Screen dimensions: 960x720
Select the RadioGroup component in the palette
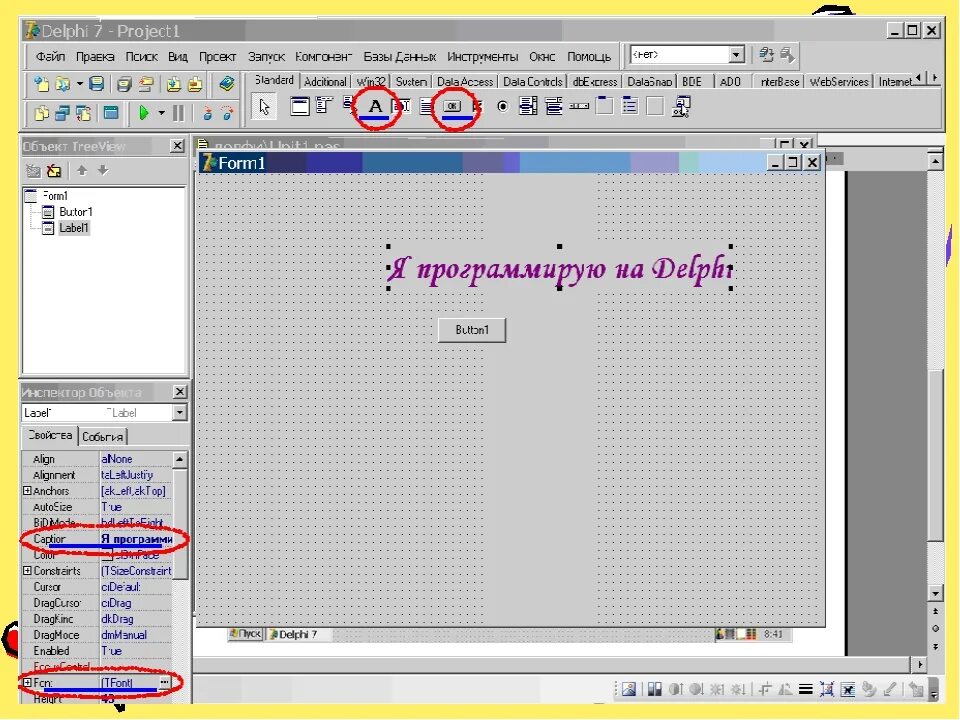pos(629,107)
